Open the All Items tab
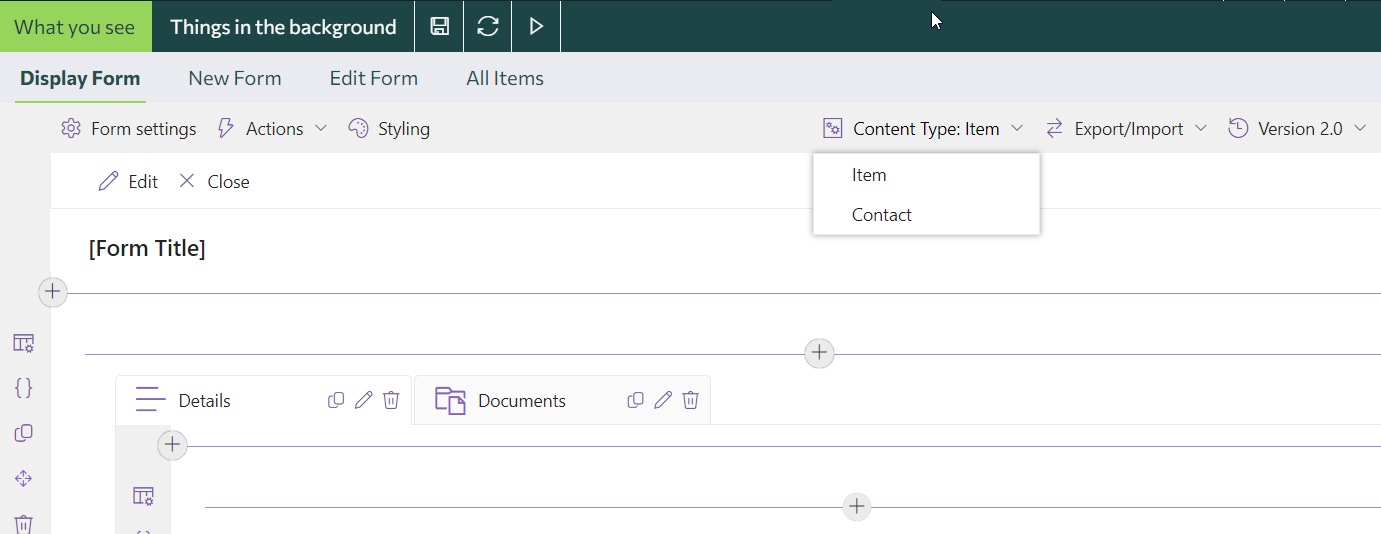The height and width of the screenshot is (534, 1381). point(505,78)
